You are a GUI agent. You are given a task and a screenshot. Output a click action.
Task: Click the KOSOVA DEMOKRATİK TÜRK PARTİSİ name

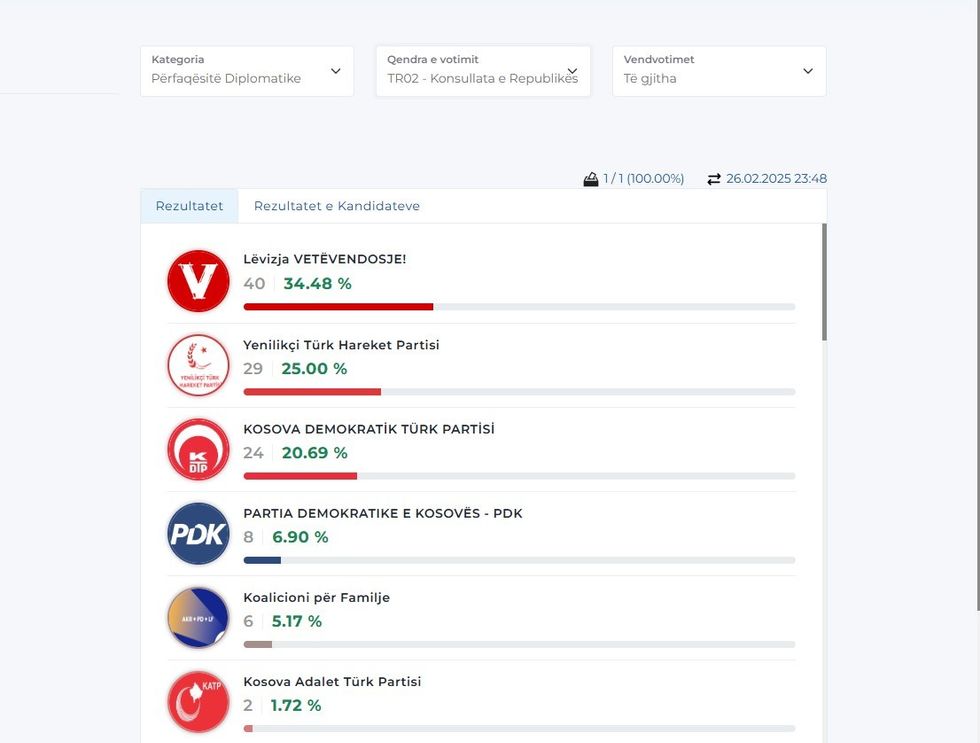coord(369,429)
